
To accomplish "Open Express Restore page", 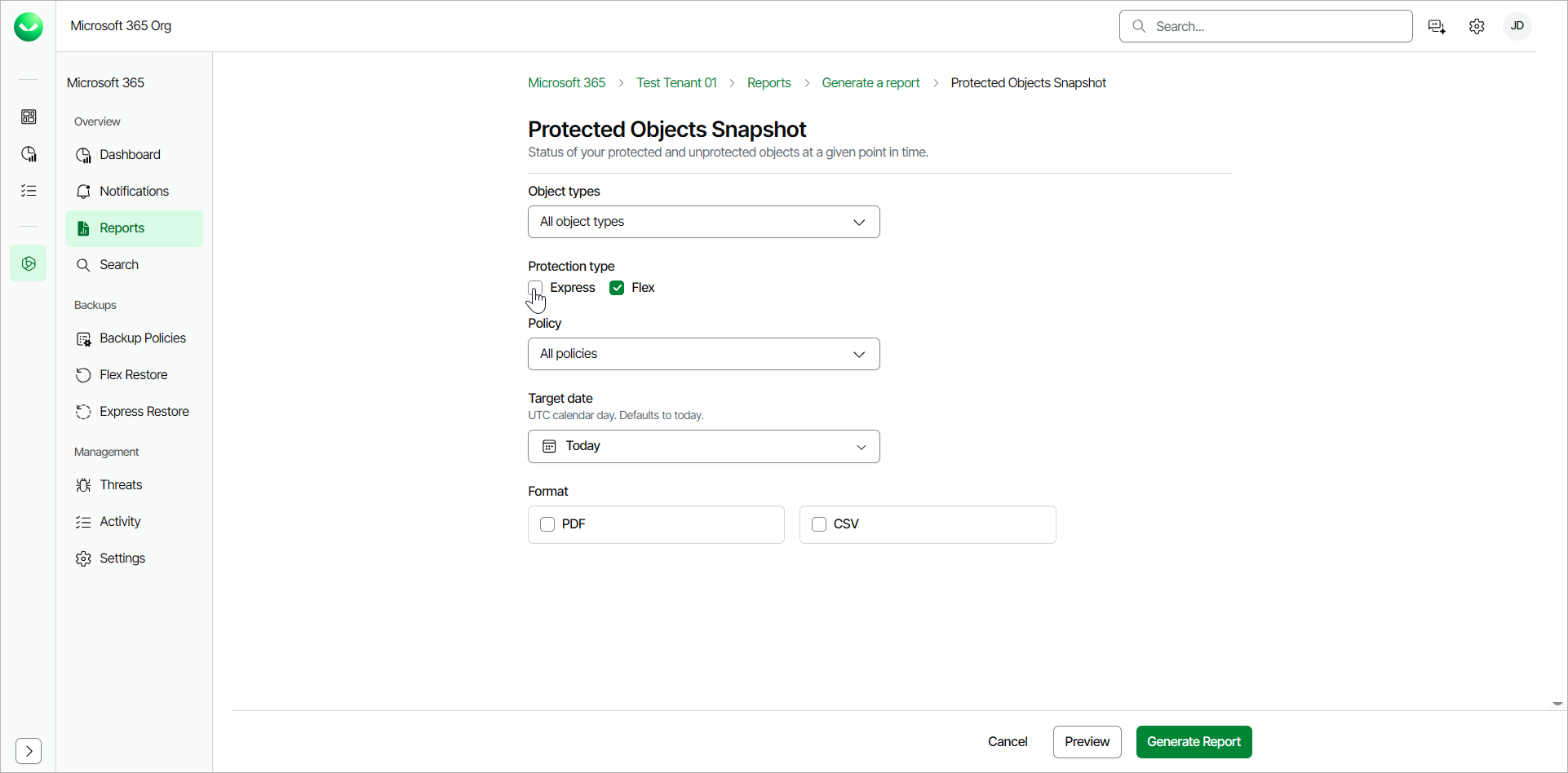I will 134,412.
